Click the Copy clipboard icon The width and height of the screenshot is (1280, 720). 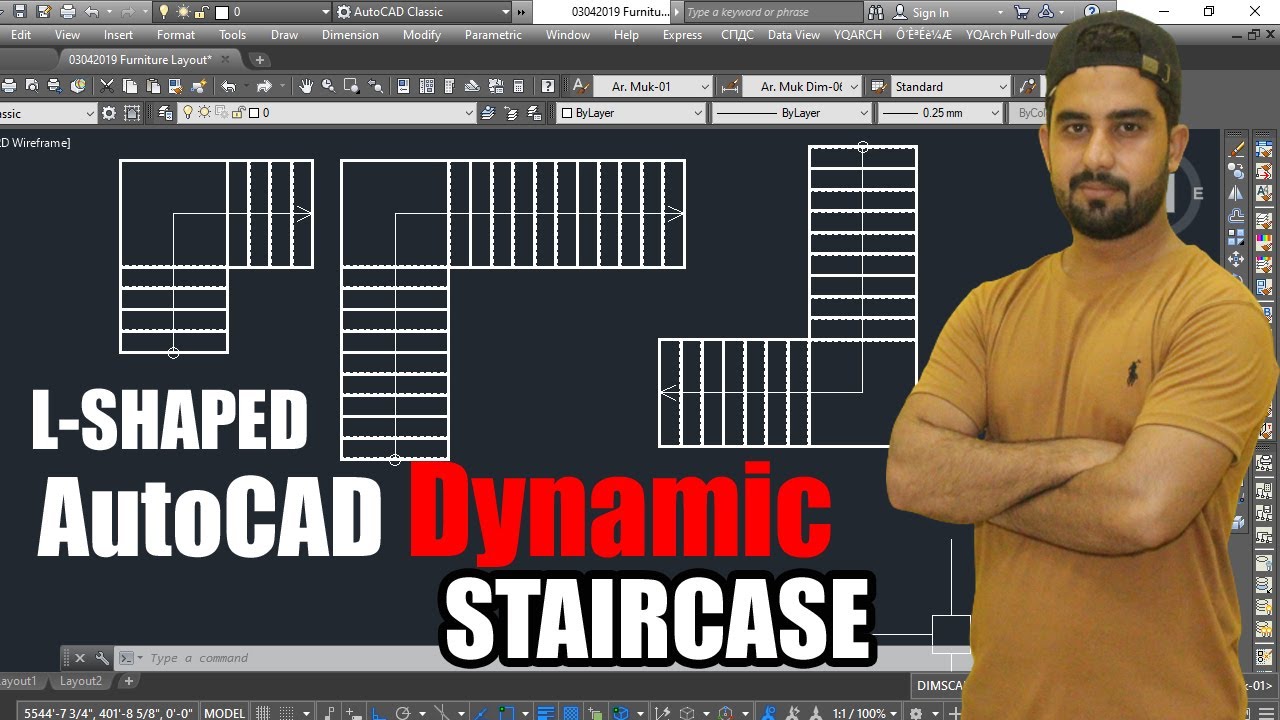tap(131, 87)
